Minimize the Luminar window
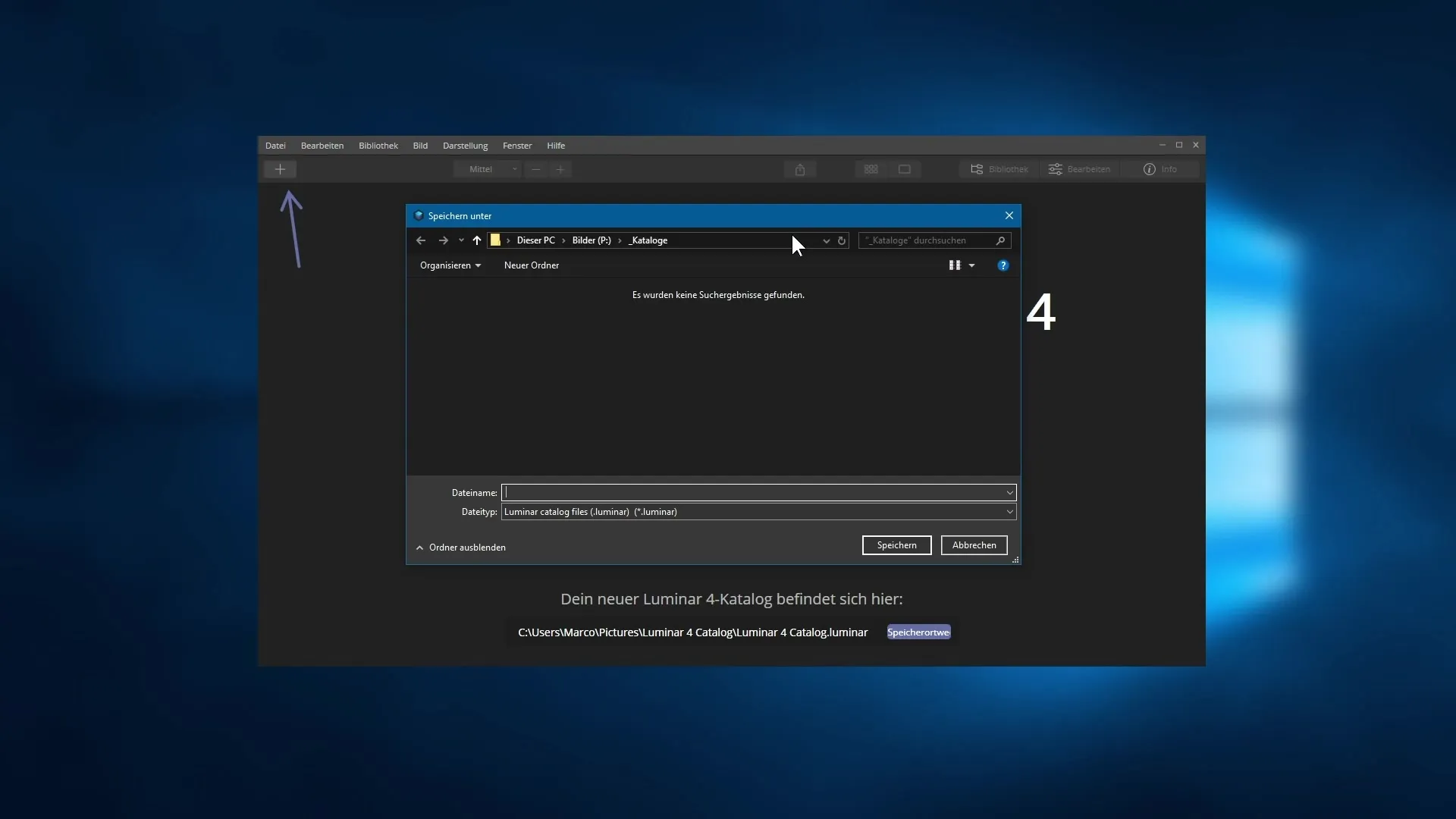This screenshot has width=1456, height=819. pos(1163,145)
